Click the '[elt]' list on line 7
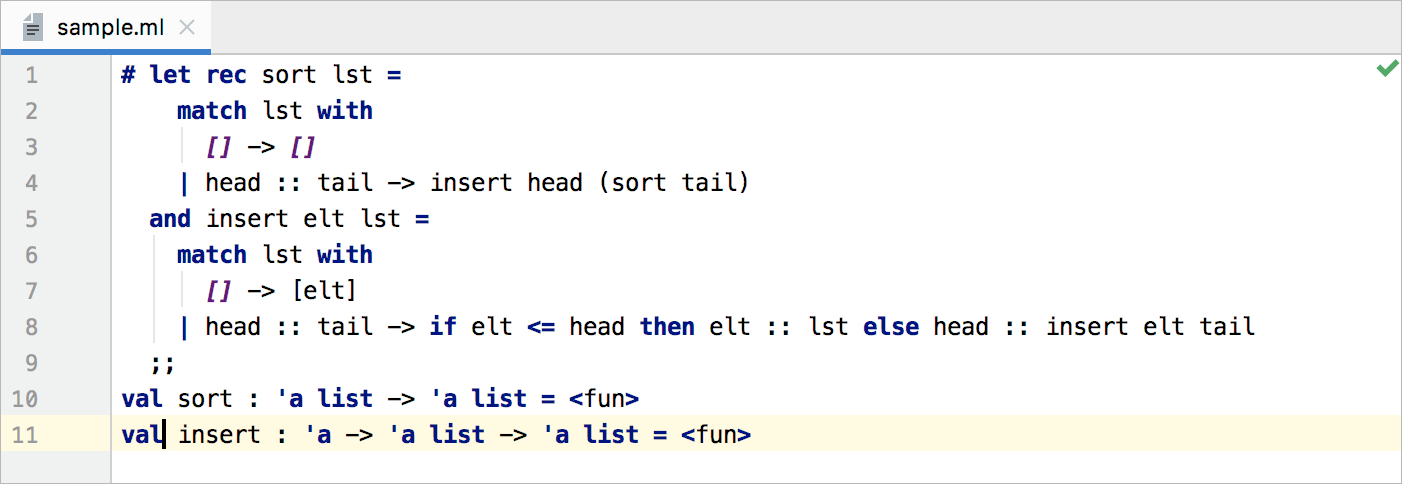This screenshot has height=484, width=1402. (324, 291)
